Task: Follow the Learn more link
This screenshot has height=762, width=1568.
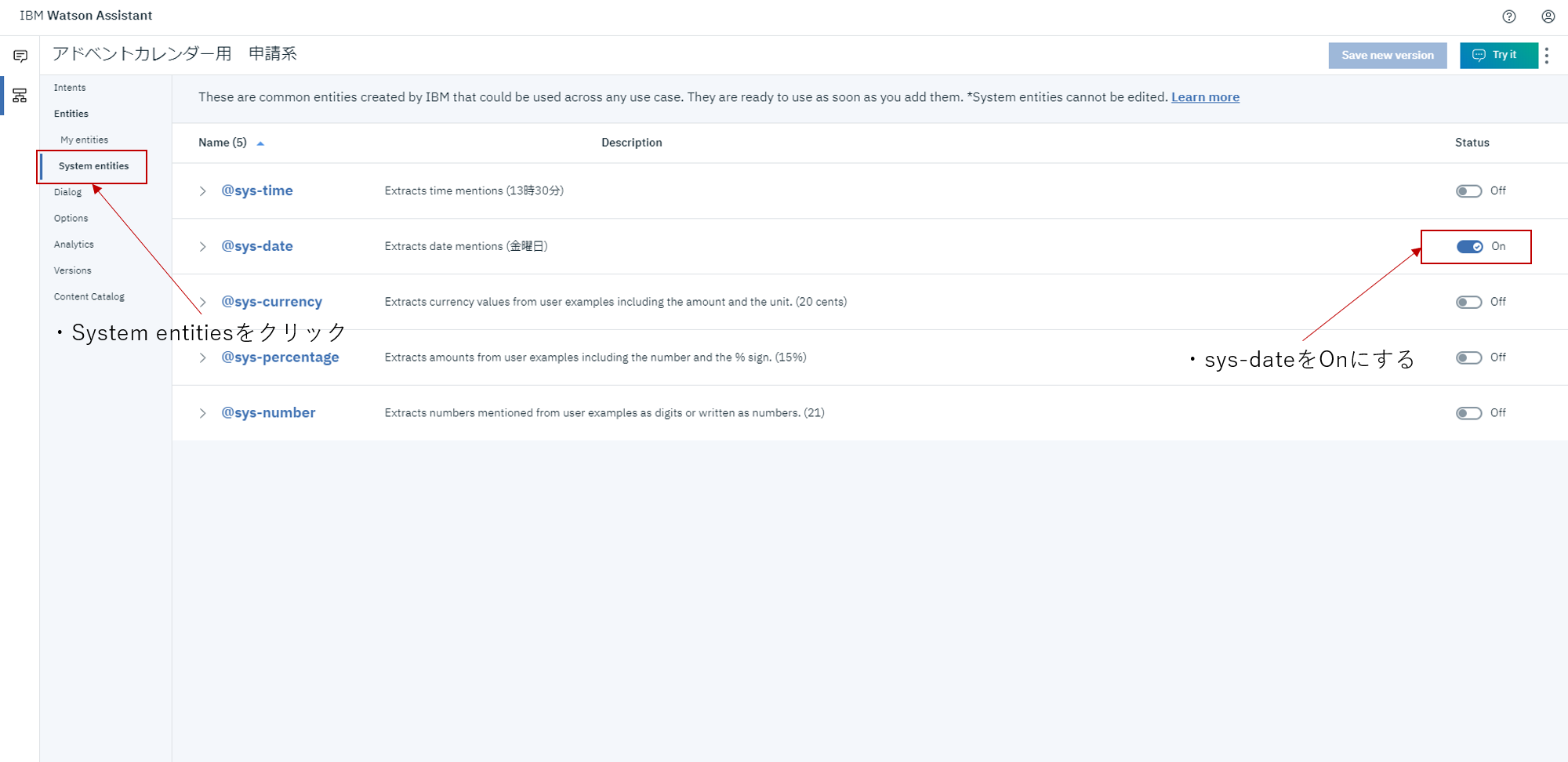Action: tap(1205, 97)
